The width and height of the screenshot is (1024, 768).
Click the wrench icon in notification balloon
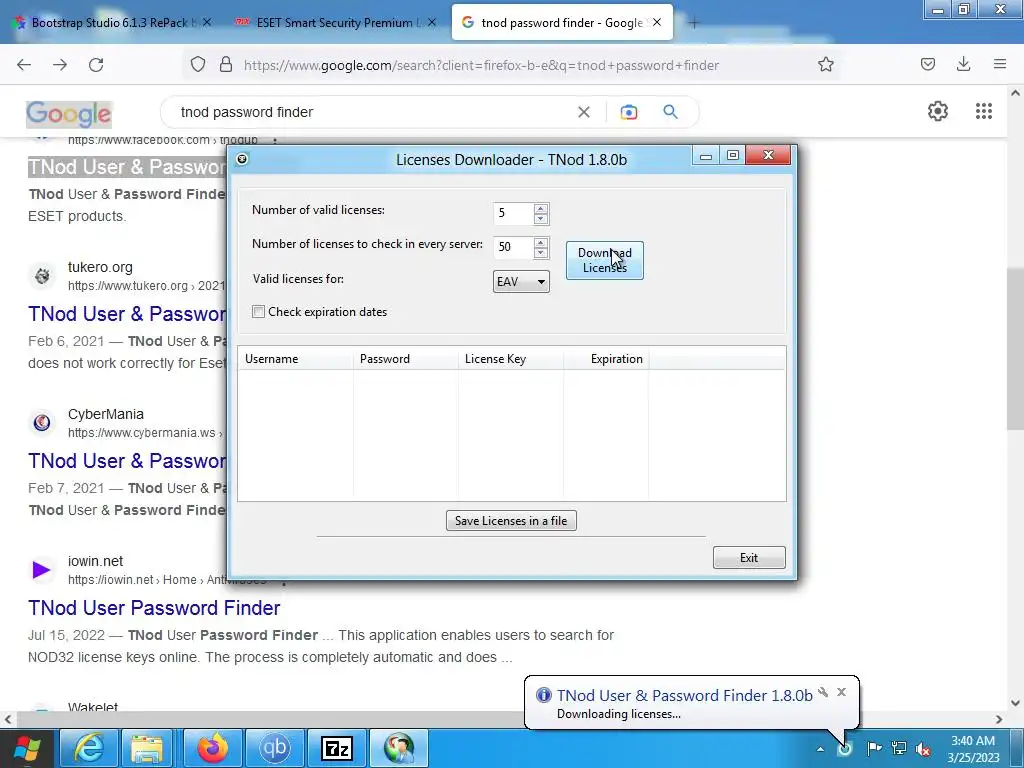click(x=823, y=692)
